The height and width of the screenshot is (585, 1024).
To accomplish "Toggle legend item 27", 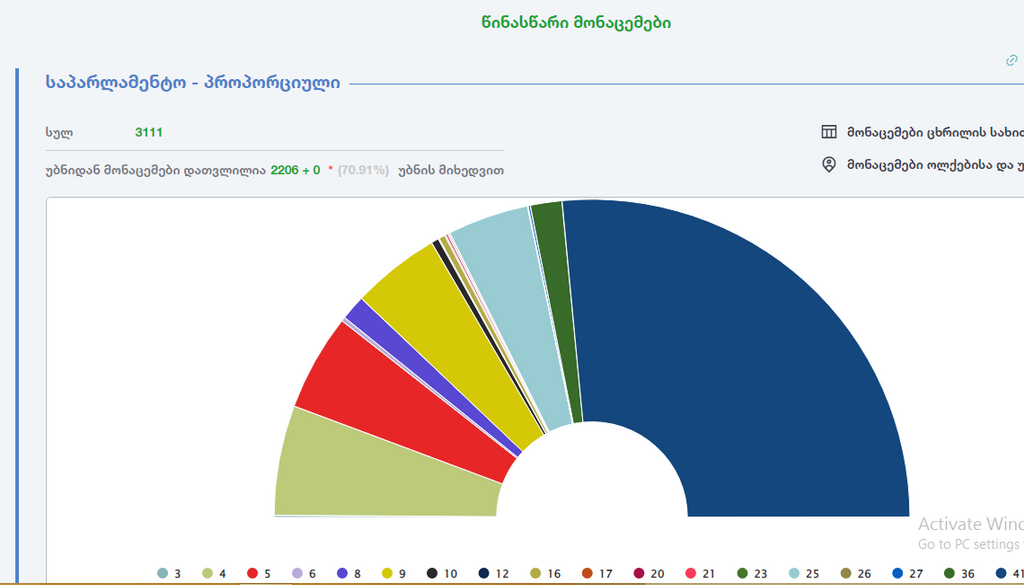I will point(907,573).
